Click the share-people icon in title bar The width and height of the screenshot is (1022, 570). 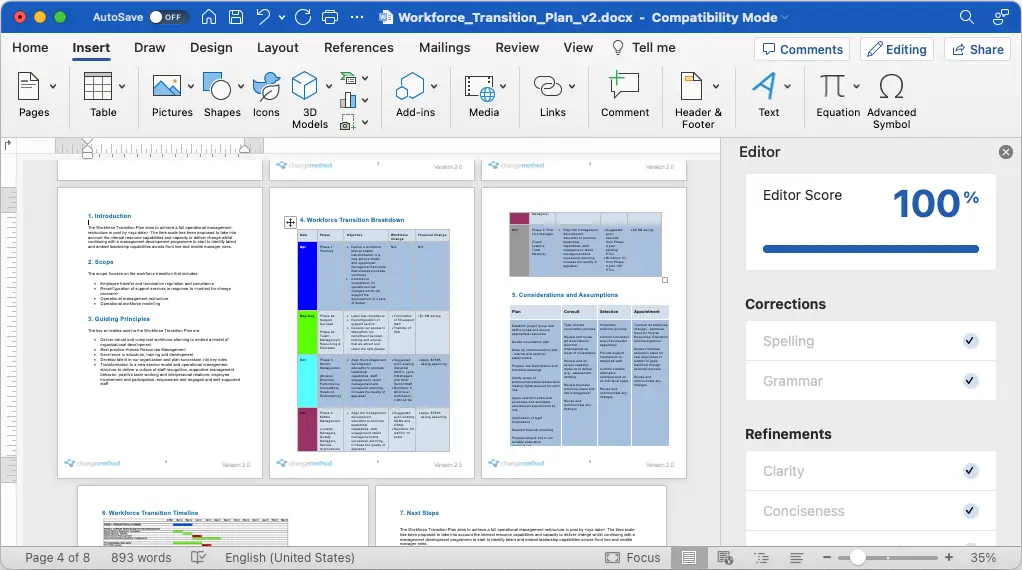(1000, 17)
